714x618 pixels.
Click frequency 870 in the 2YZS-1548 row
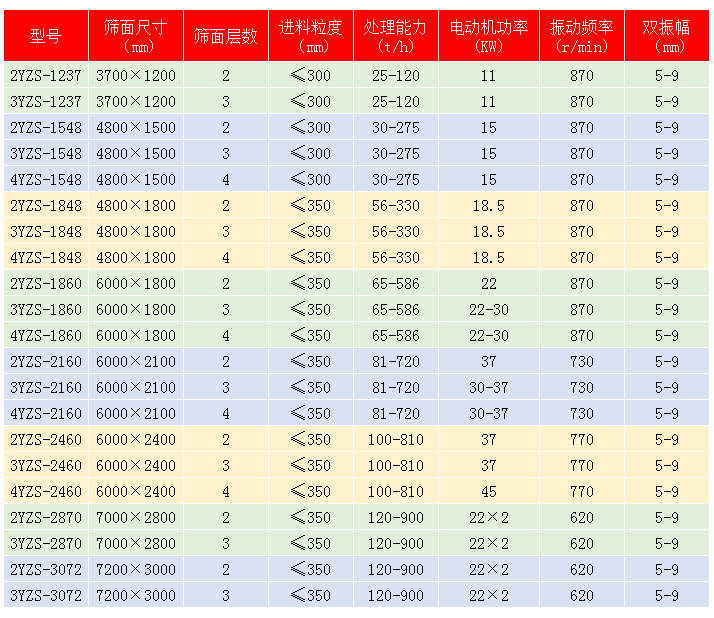582,128
